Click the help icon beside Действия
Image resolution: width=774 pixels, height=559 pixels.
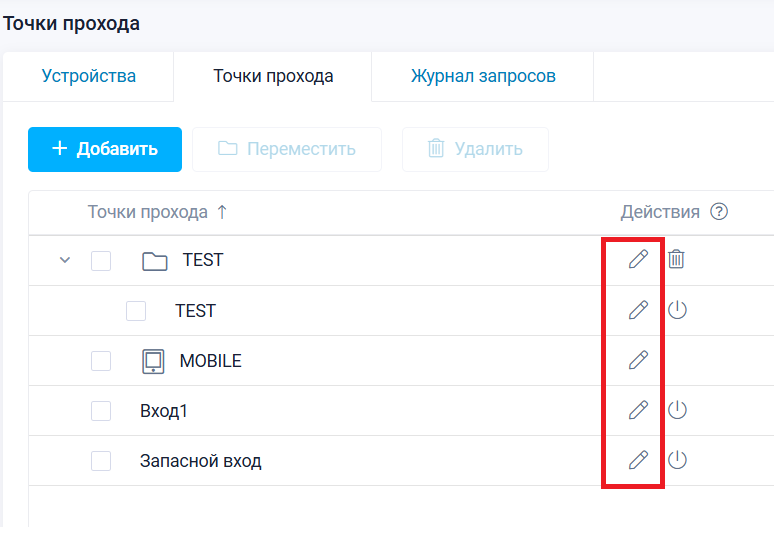[718, 212]
